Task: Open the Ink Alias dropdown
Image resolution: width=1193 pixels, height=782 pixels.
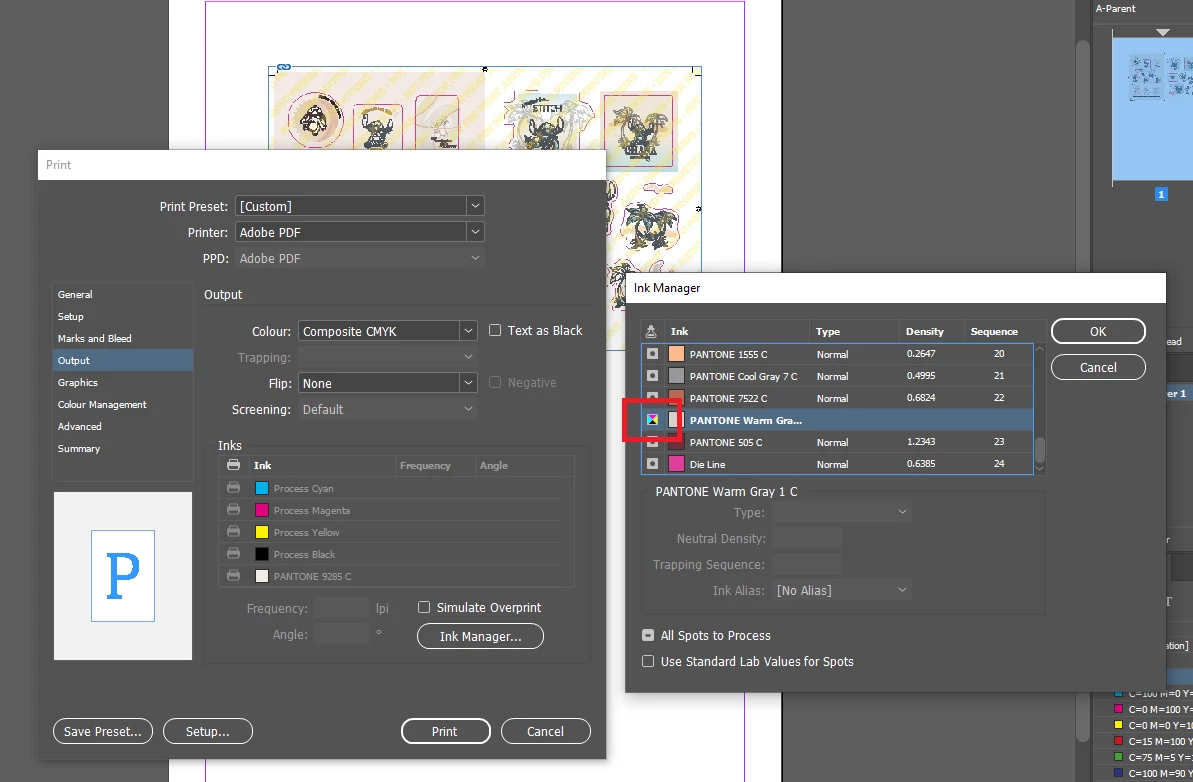Action: (x=841, y=590)
